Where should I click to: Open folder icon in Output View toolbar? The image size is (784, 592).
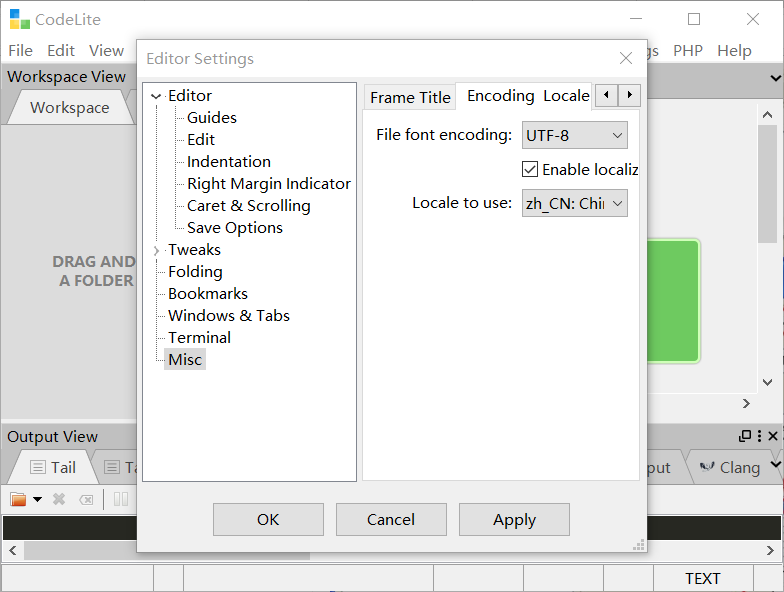pyautogui.click(x=18, y=499)
